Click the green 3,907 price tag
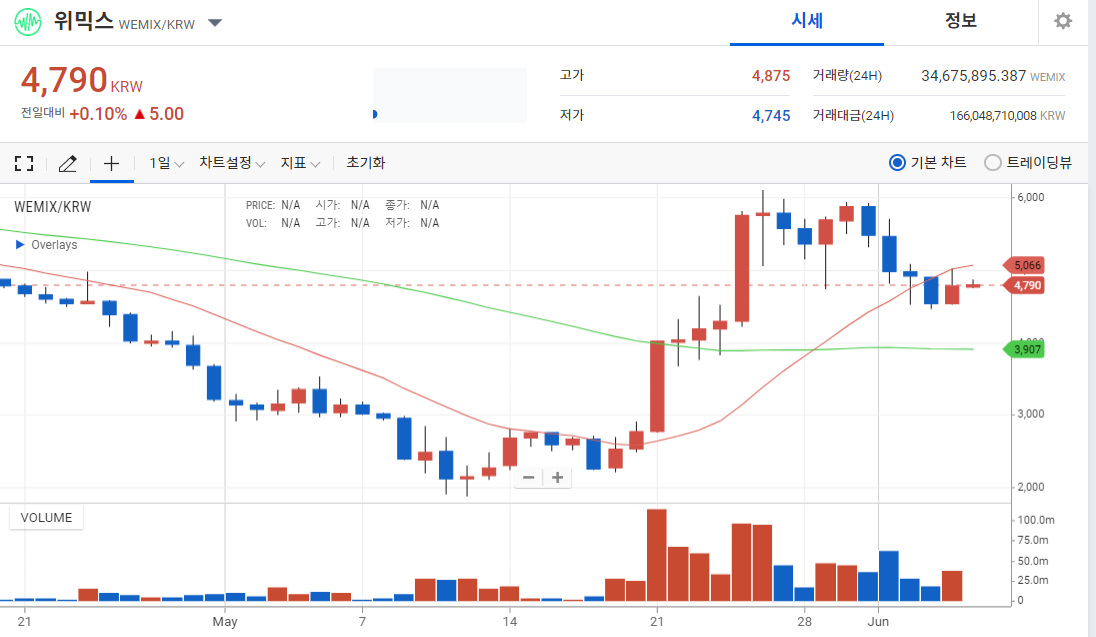1096x637 pixels. (x=1024, y=350)
